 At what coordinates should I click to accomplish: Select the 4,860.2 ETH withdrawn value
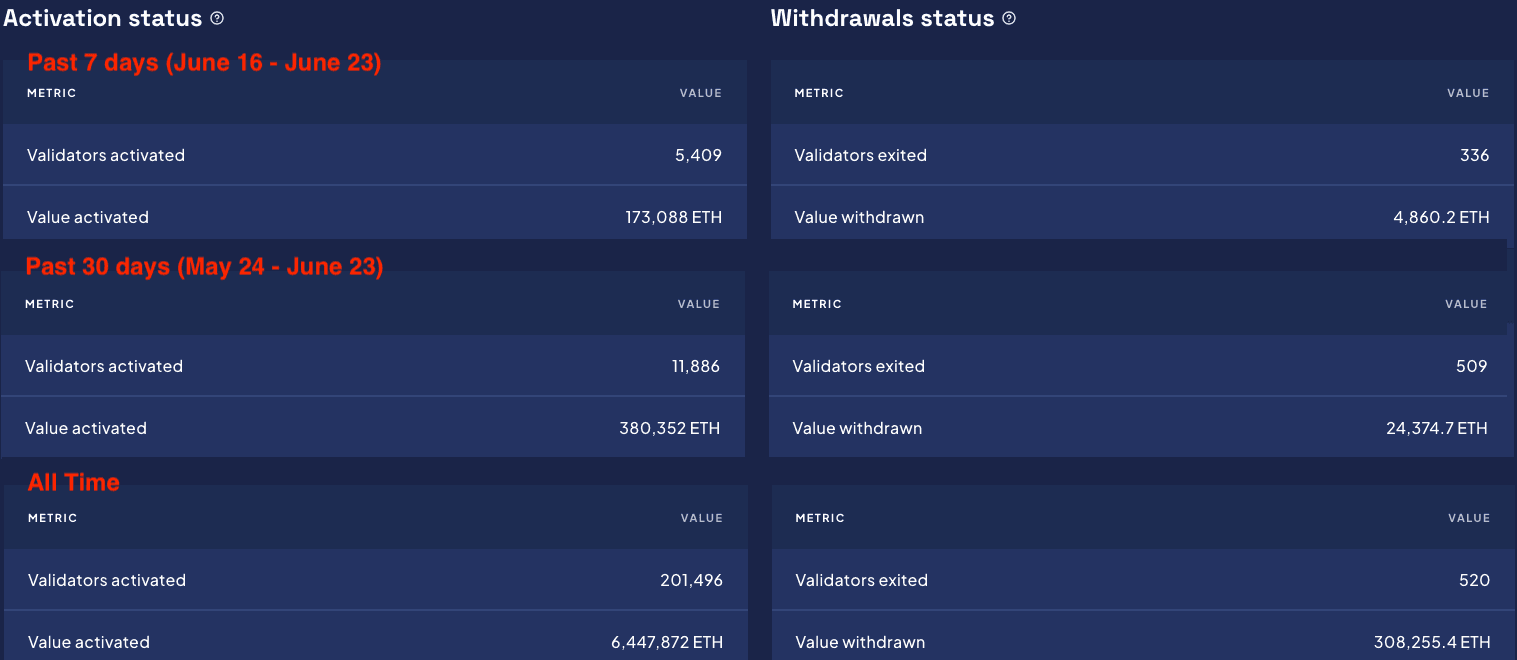(x=1441, y=217)
